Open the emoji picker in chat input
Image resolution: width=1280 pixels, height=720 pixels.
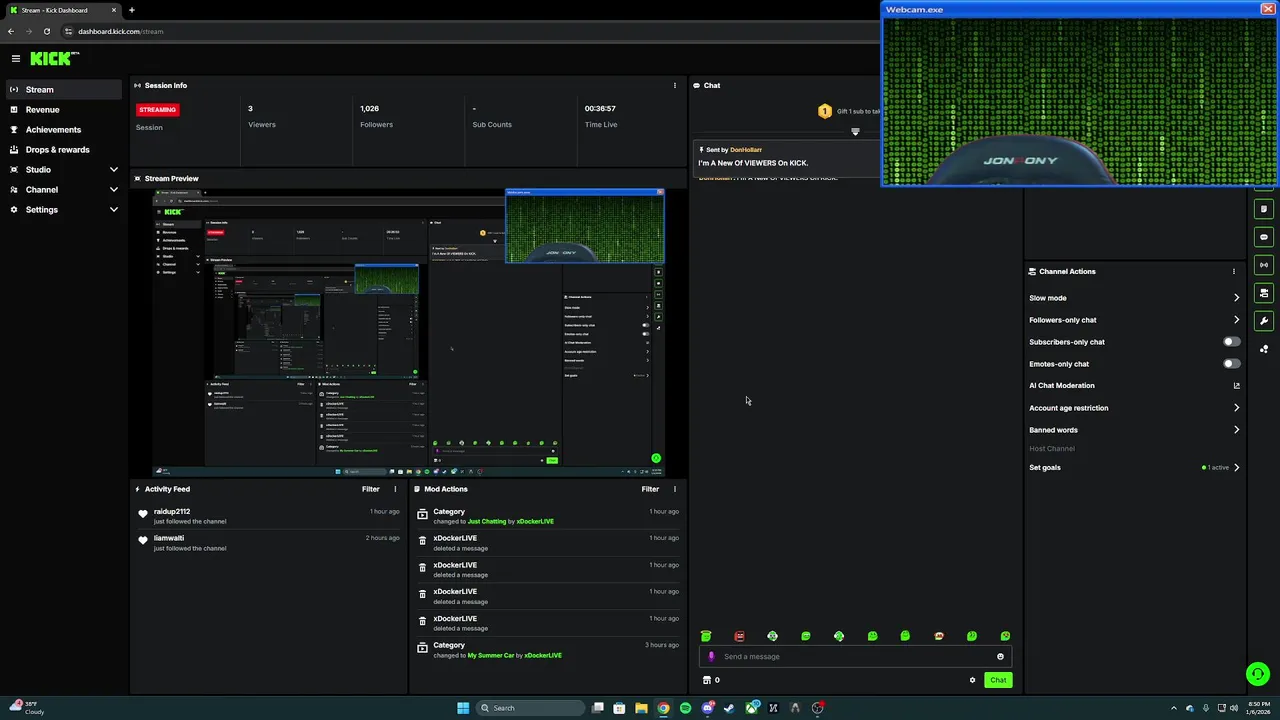click(1000, 657)
